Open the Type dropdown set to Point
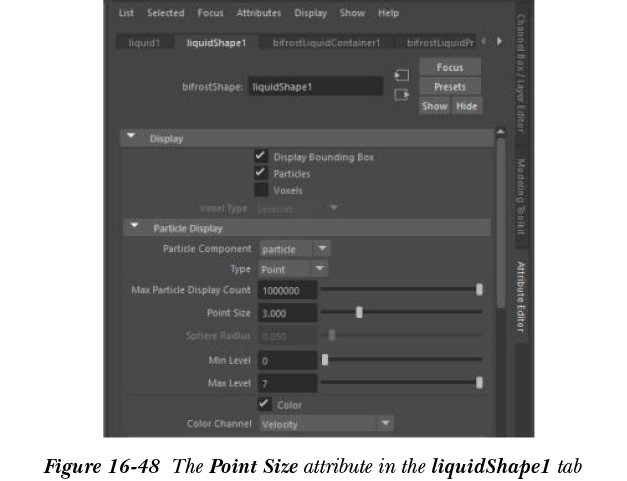The height and width of the screenshot is (481, 627). tap(293, 269)
